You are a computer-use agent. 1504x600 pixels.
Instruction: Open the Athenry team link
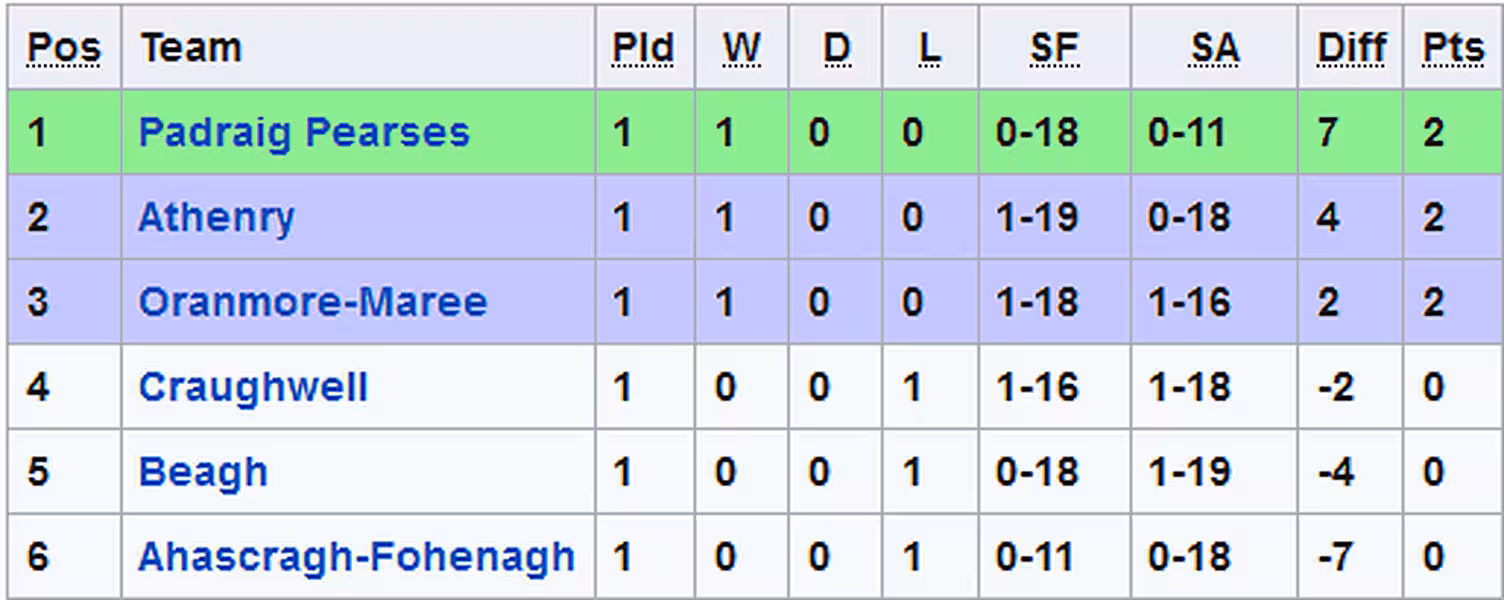pyautogui.click(x=216, y=218)
